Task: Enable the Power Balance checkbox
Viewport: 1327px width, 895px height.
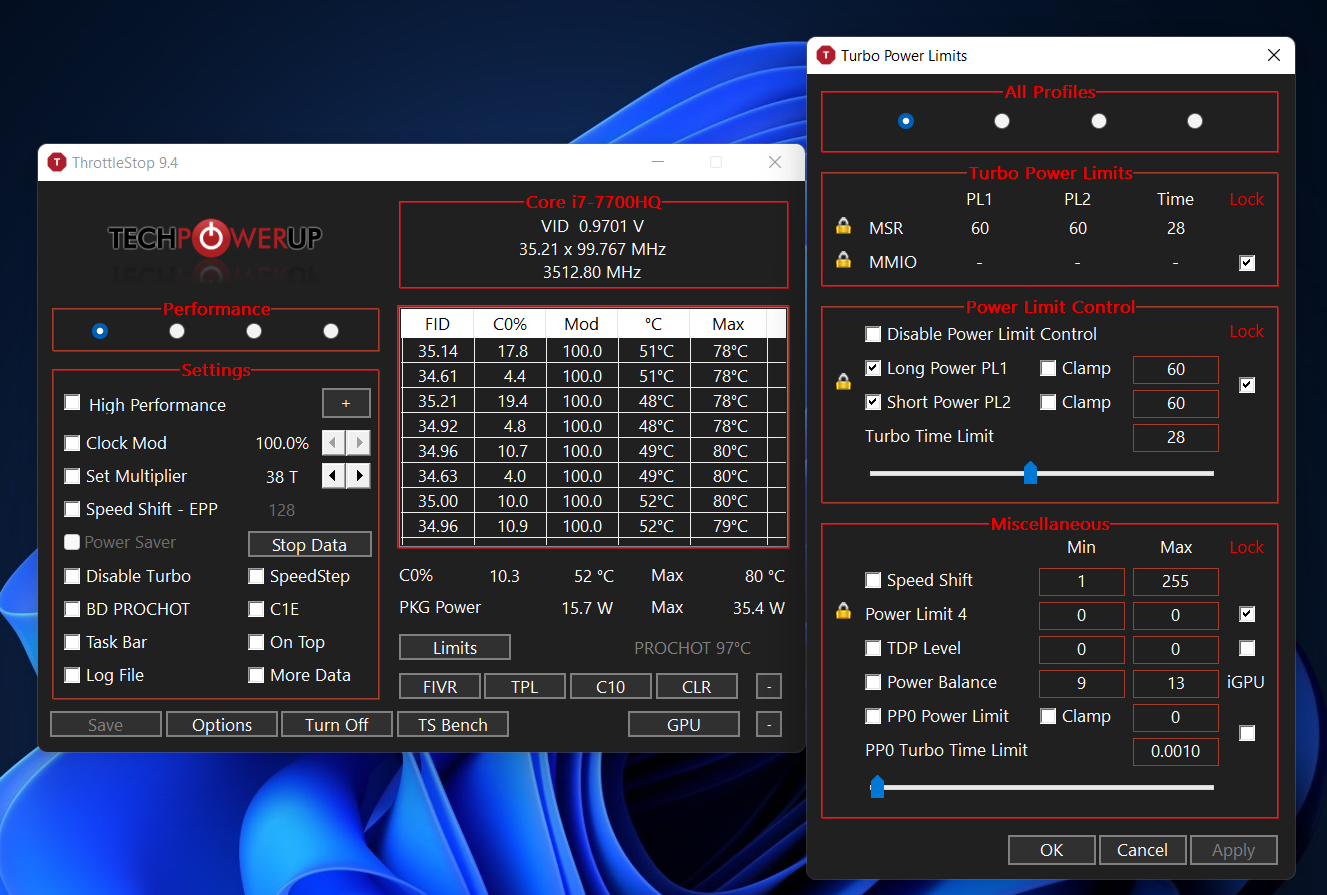Action: click(873, 682)
